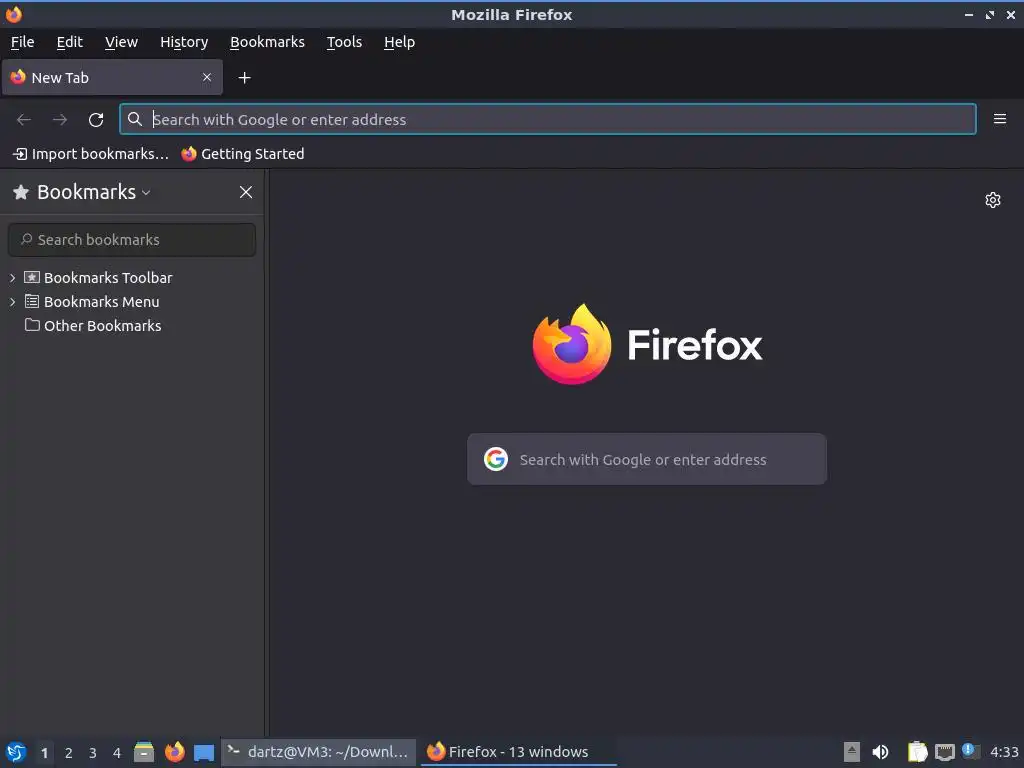This screenshot has height=768, width=1024.
Task: Open removable media eject tray icon
Action: [x=852, y=752]
